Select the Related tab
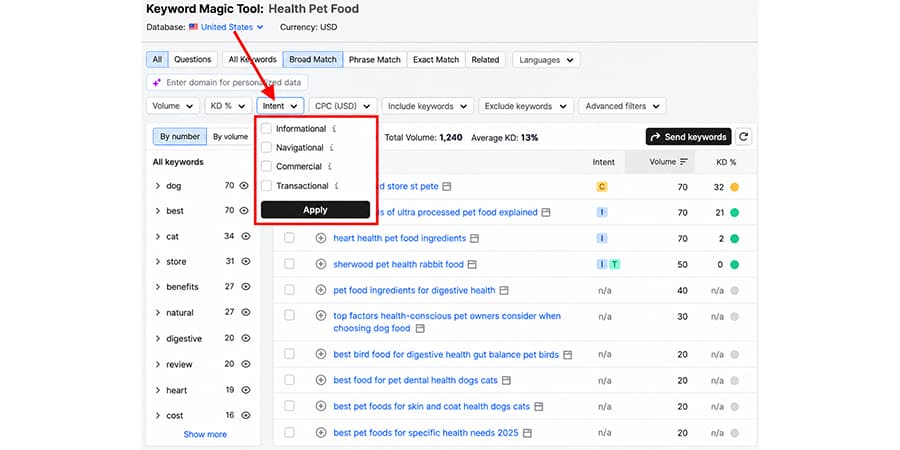This screenshot has height=450, width=900. 485,60
